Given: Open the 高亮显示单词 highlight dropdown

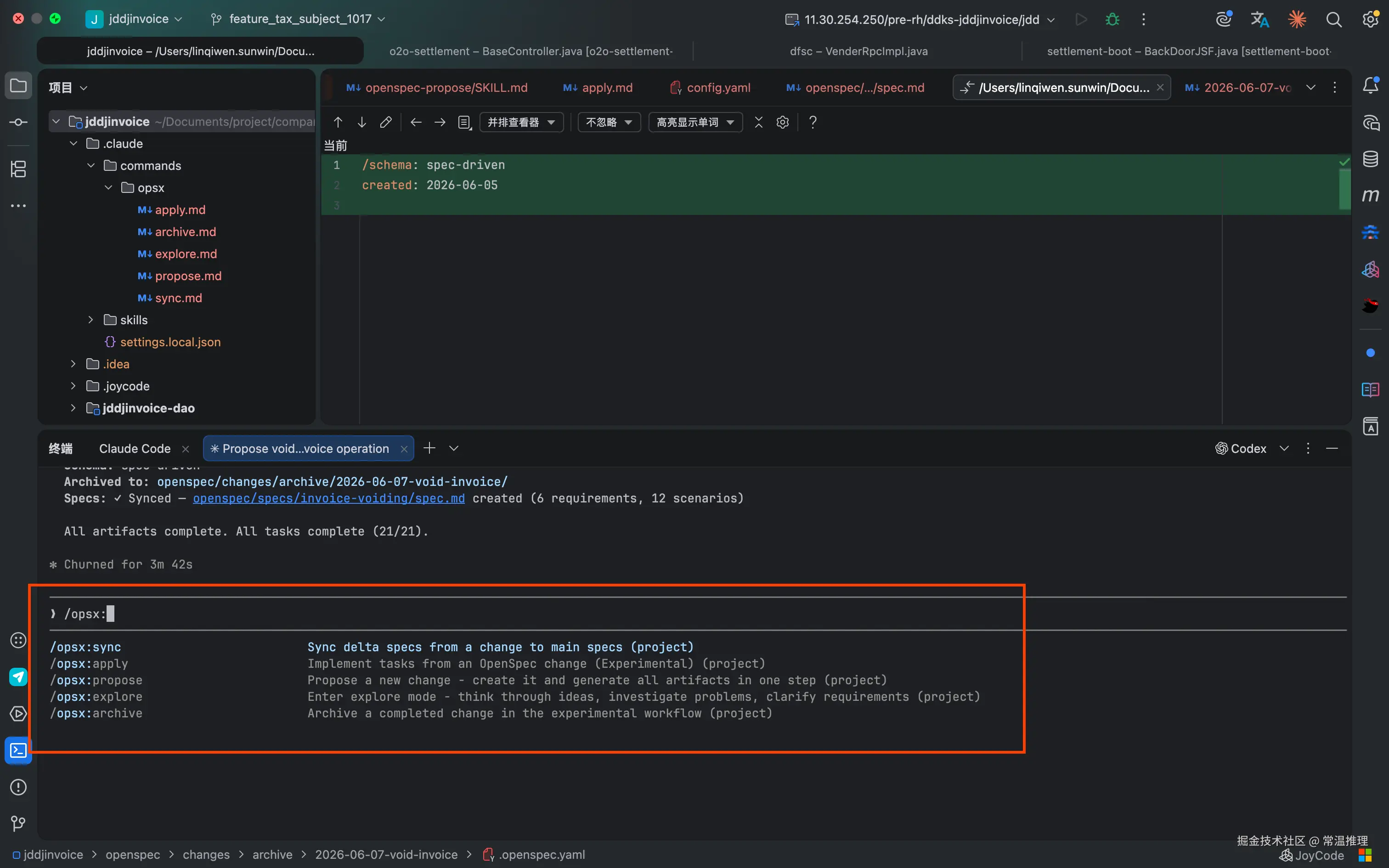Looking at the screenshot, I should 695,122.
